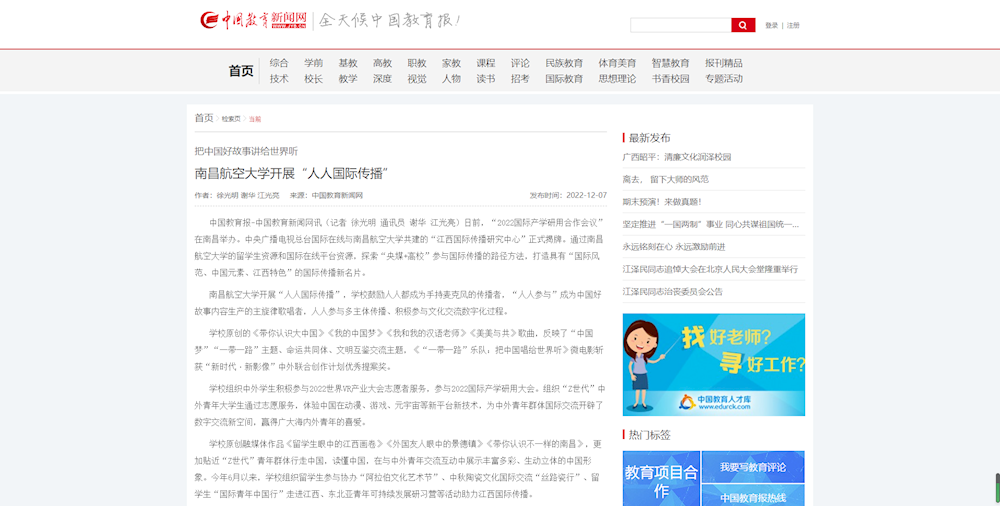Go to 首页 in the main navigation
The height and width of the screenshot is (506, 1000).
click(241, 71)
